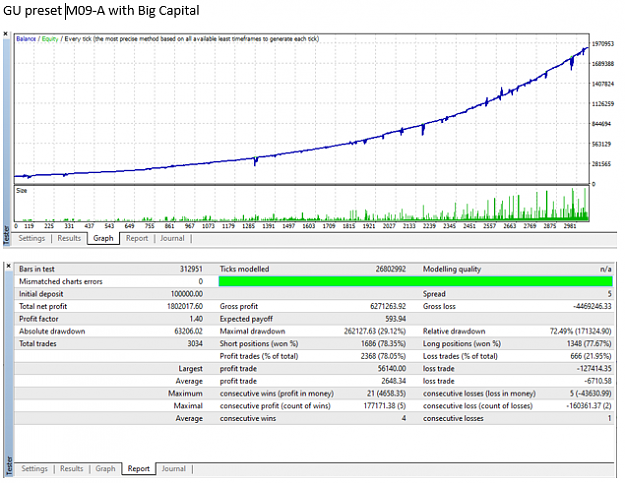Click 'consecutive wins (profit in money)' label
This screenshot has height=483, width=625.
(x=277, y=393)
